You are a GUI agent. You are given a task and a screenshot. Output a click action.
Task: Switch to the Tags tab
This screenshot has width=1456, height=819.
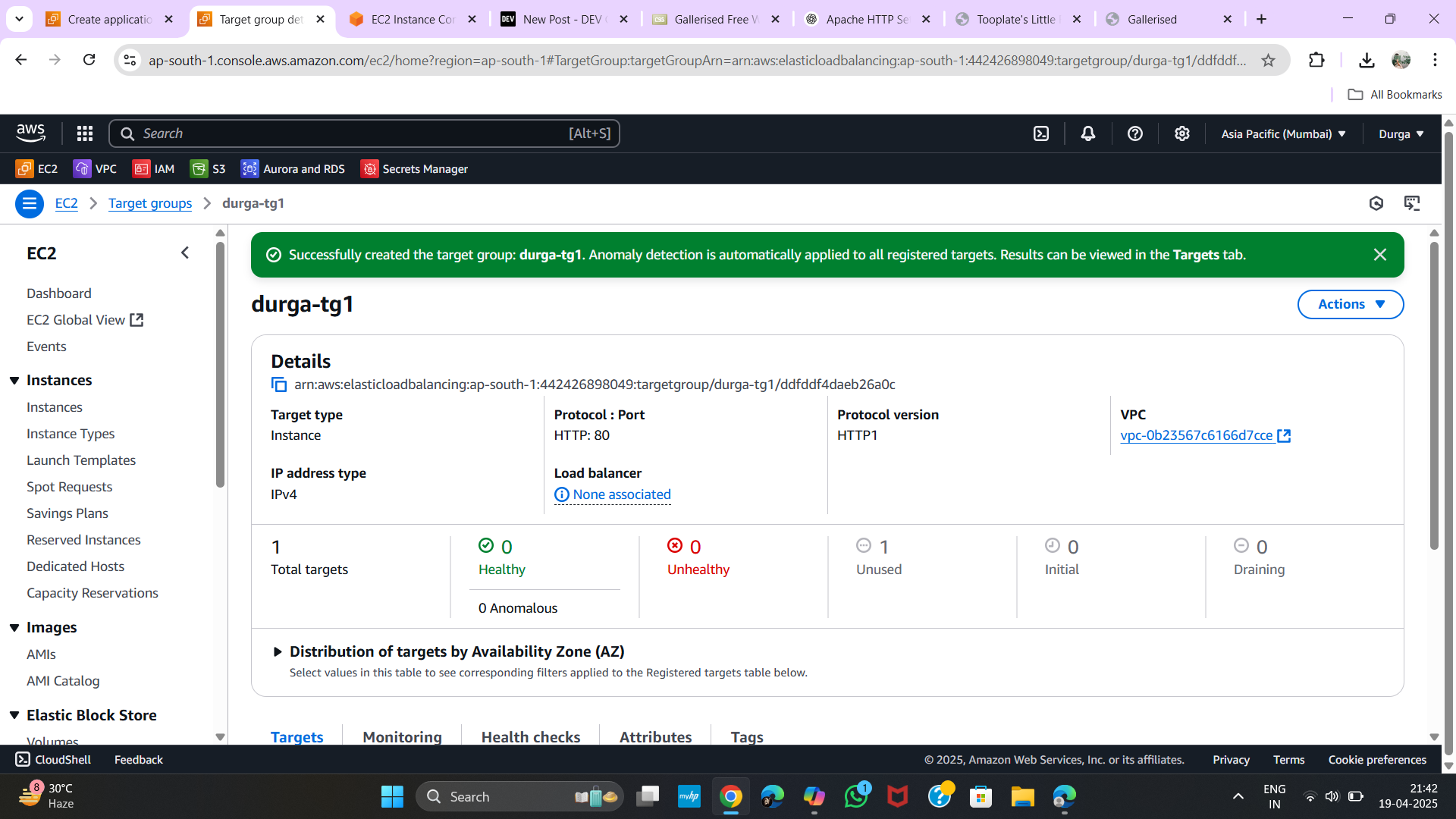click(747, 736)
